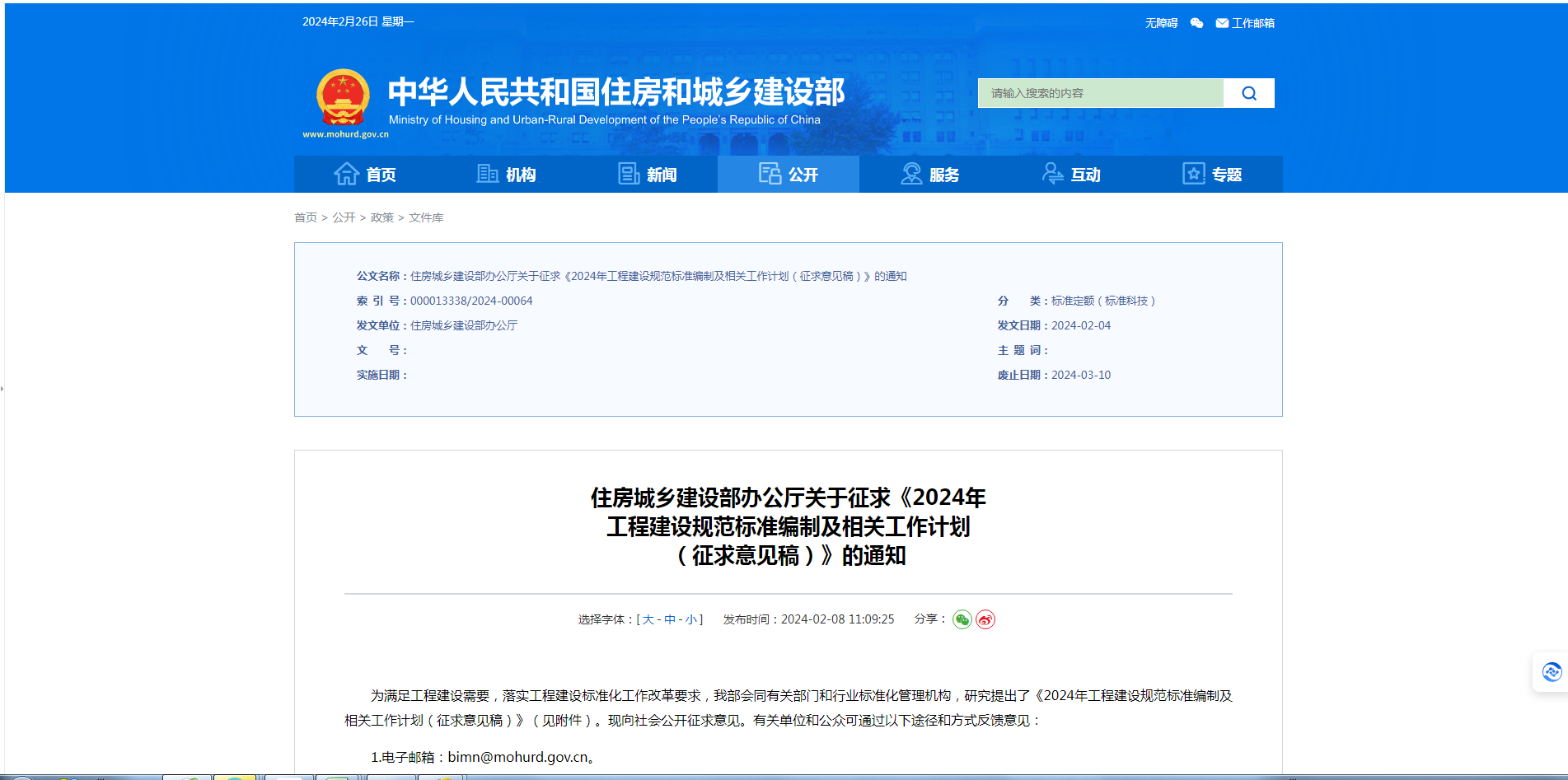Open the floating assistant icon at right edge
The height and width of the screenshot is (780, 1568).
coord(1552,672)
